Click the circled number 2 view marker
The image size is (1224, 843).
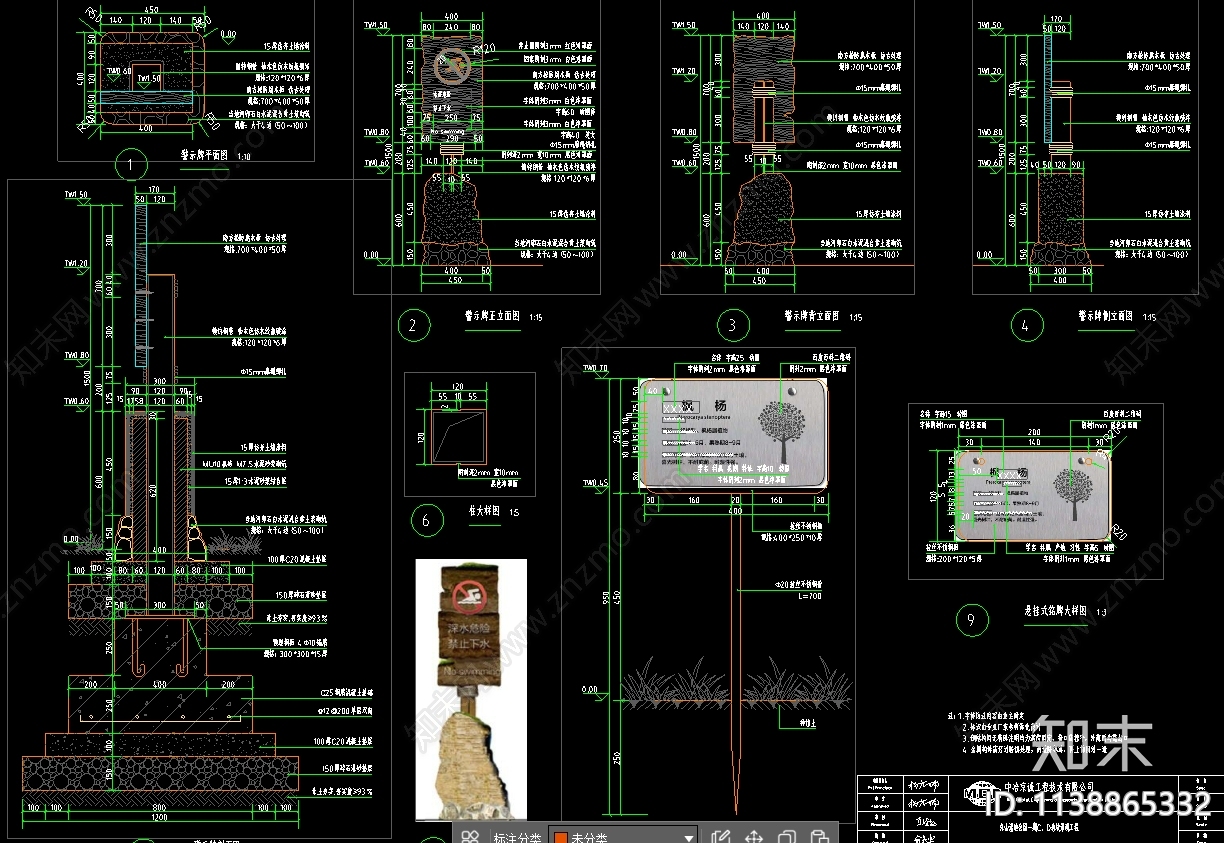click(412, 324)
